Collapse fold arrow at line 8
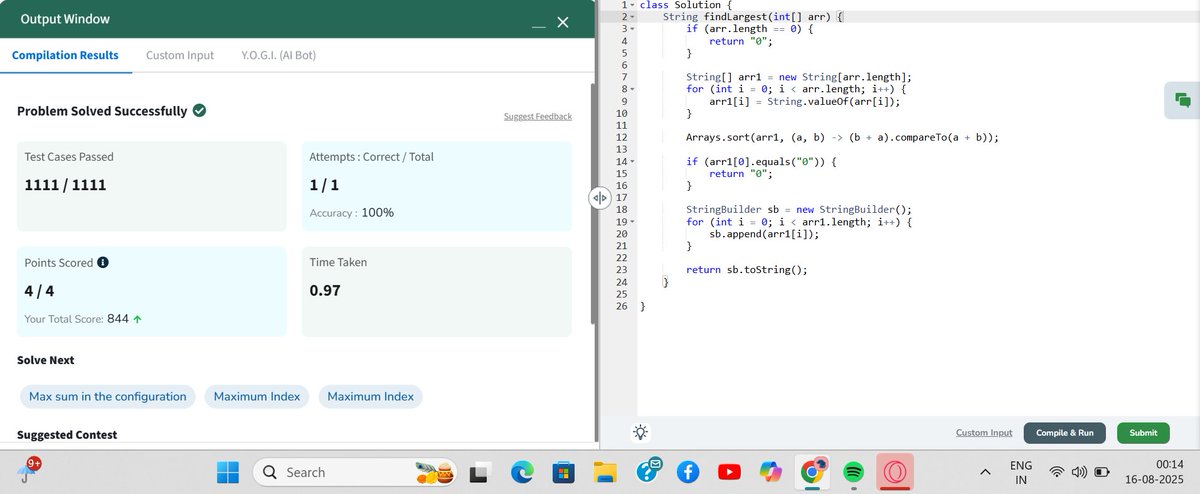The width and height of the screenshot is (1200, 494). pos(633,90)
